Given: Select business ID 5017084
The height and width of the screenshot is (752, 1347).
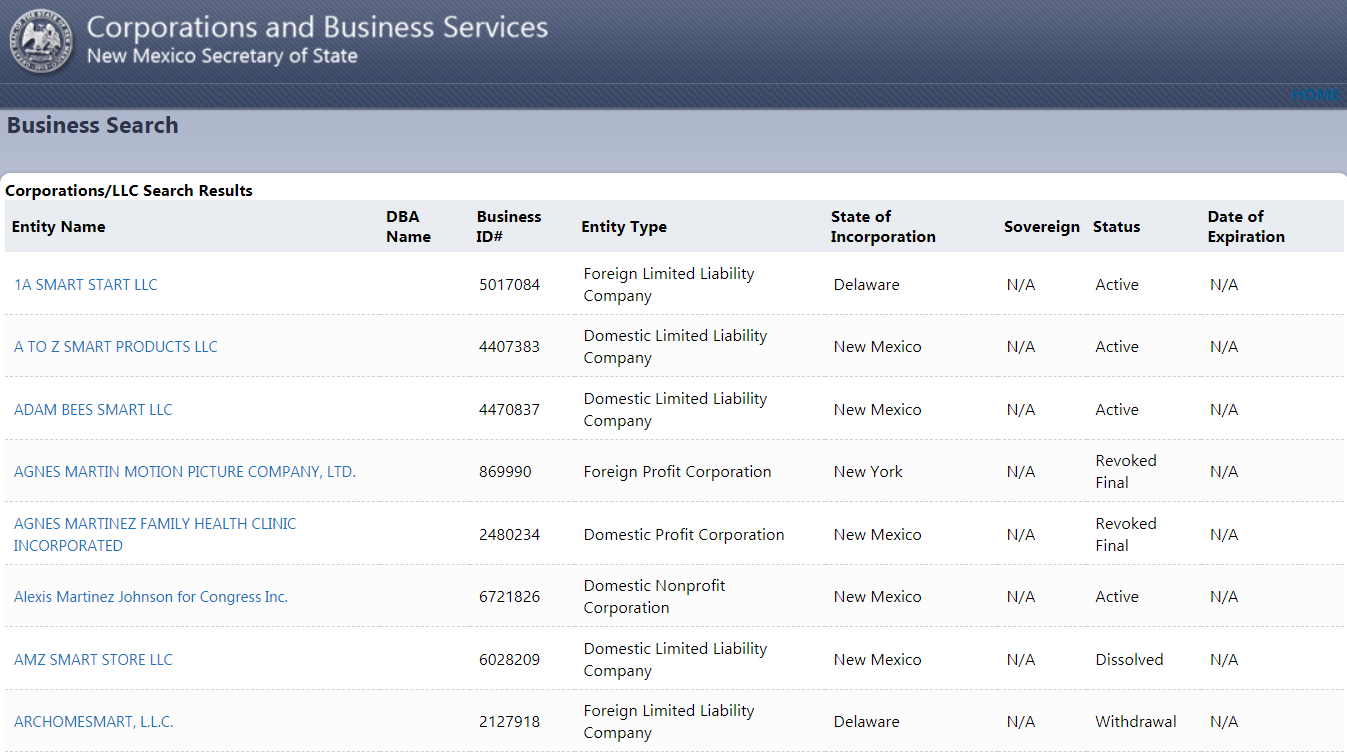Looking at the screenshot, I should coord(509,285).
